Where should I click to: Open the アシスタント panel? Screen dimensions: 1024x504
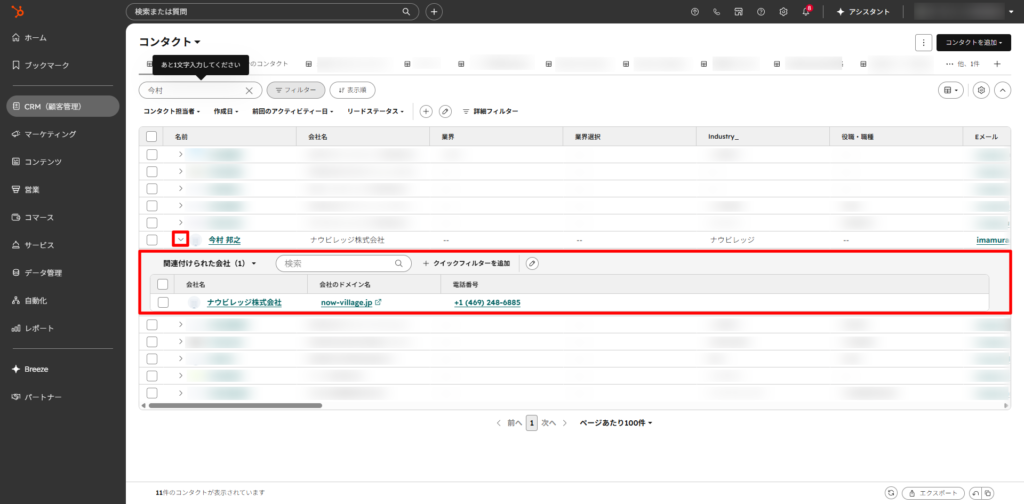coord(863,12)
